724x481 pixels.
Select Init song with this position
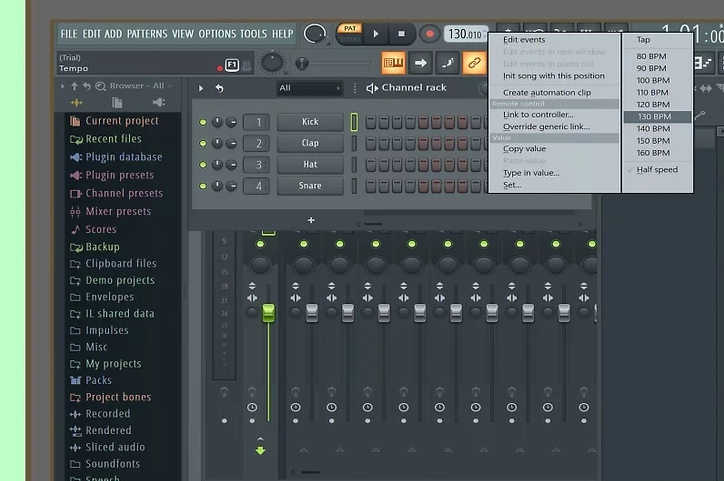coord(554,76)
